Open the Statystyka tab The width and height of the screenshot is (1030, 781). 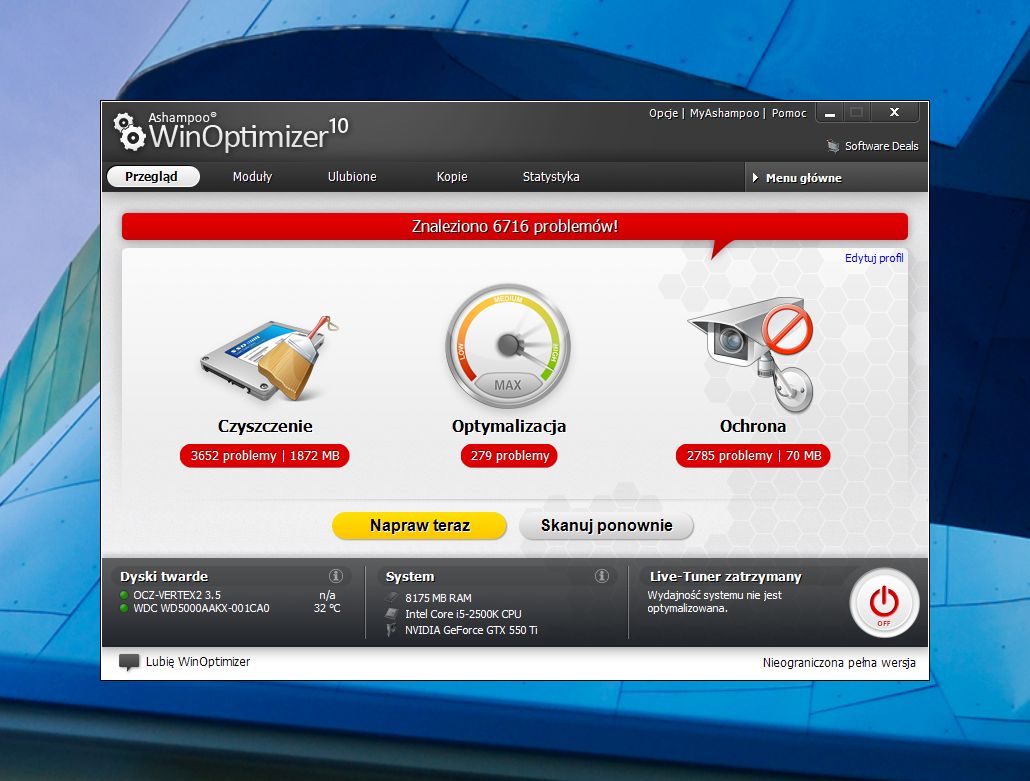point(551,177)
